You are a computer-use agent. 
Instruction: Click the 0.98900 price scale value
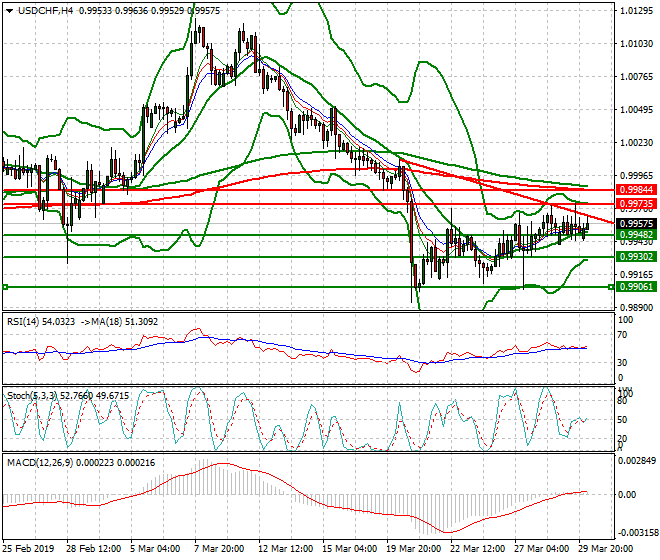tap(637, 308)
